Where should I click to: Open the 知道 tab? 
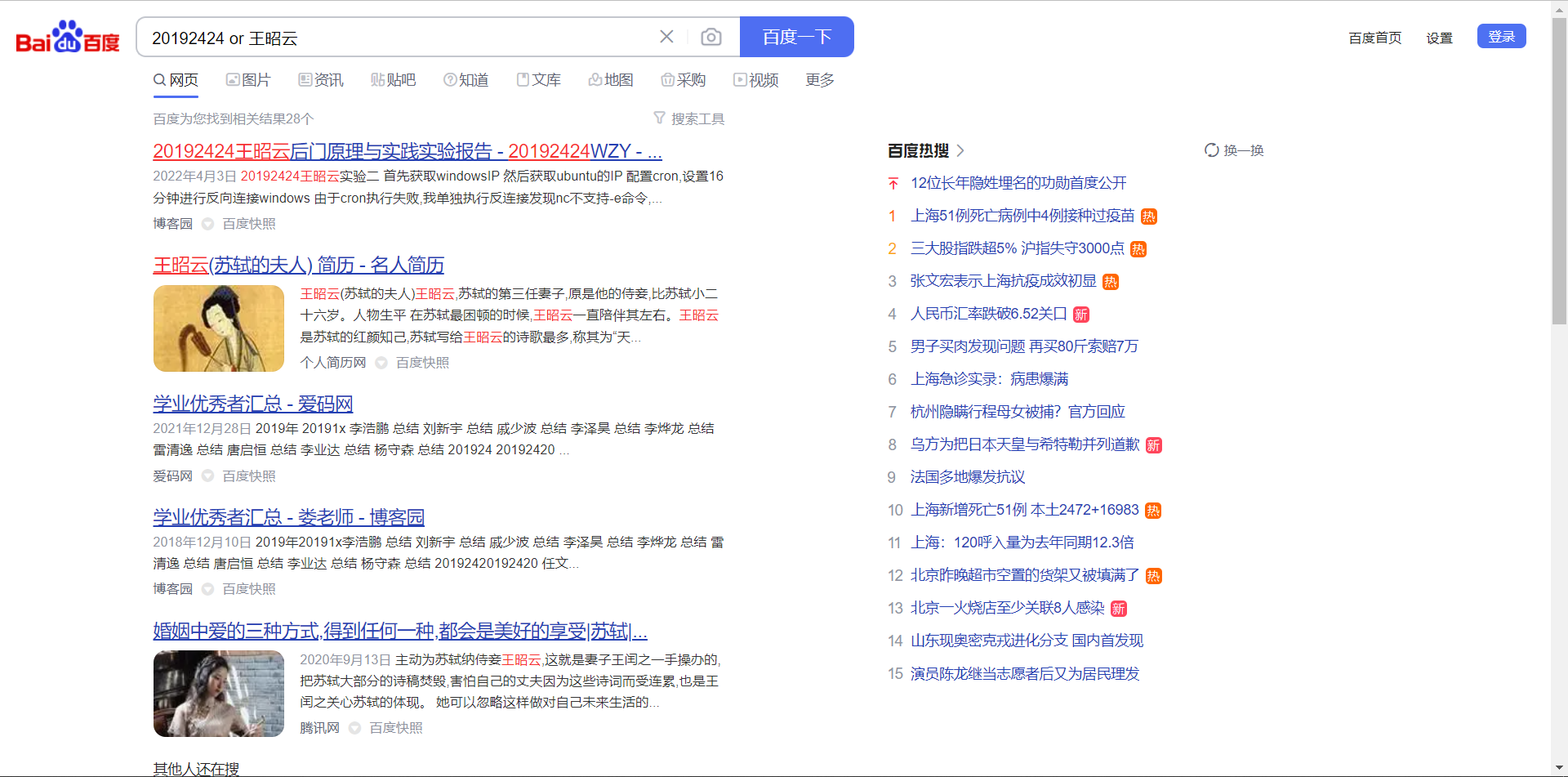[465, 80]
